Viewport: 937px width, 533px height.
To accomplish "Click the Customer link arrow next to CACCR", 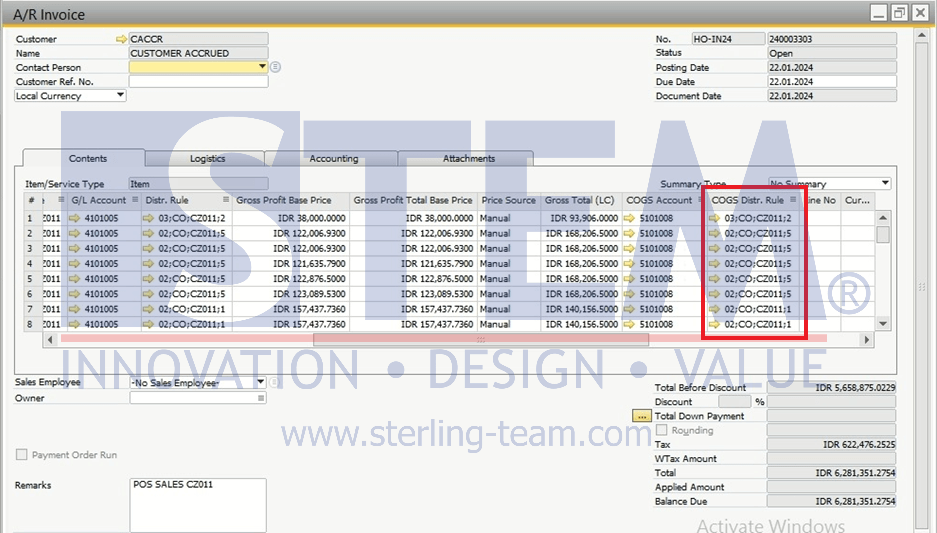I will coord(122,39).
